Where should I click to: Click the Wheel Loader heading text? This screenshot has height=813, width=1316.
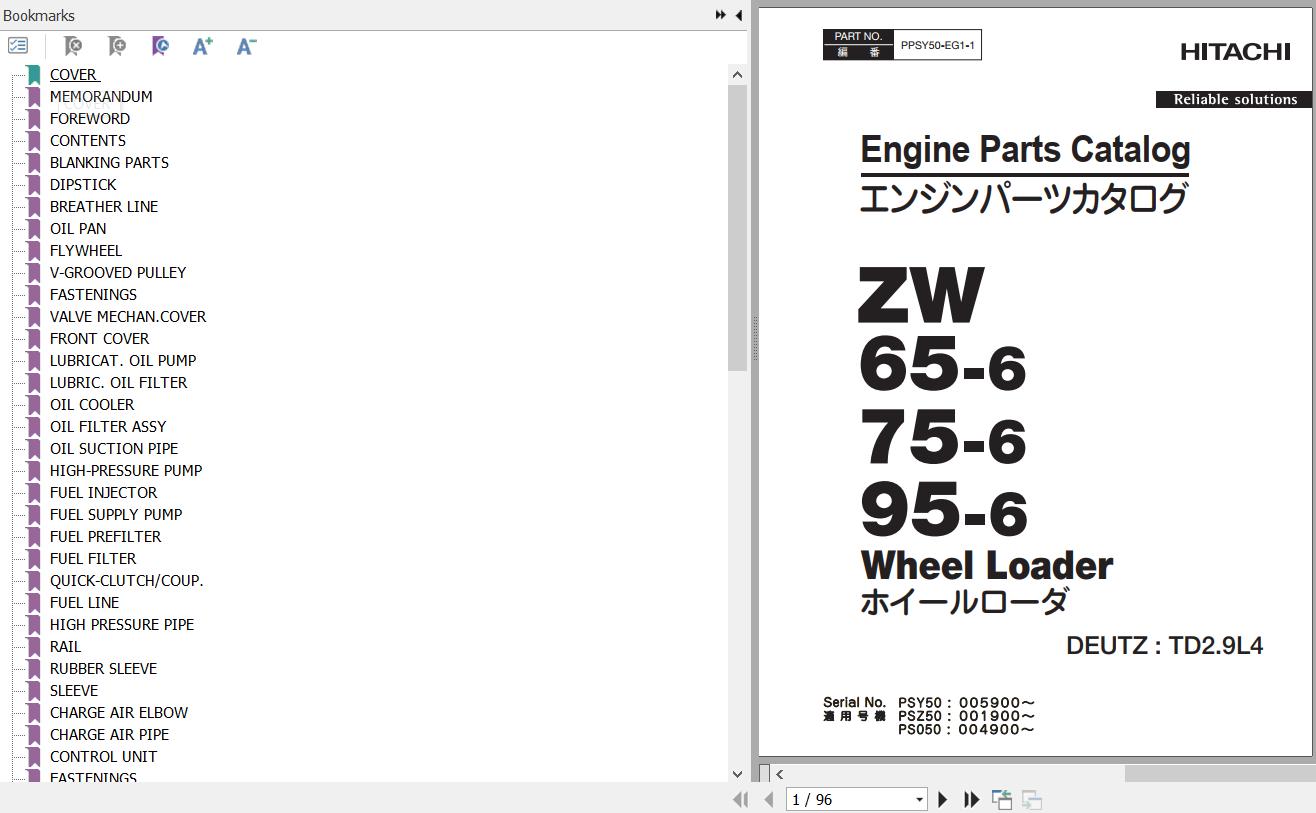(x=987, y=566)
